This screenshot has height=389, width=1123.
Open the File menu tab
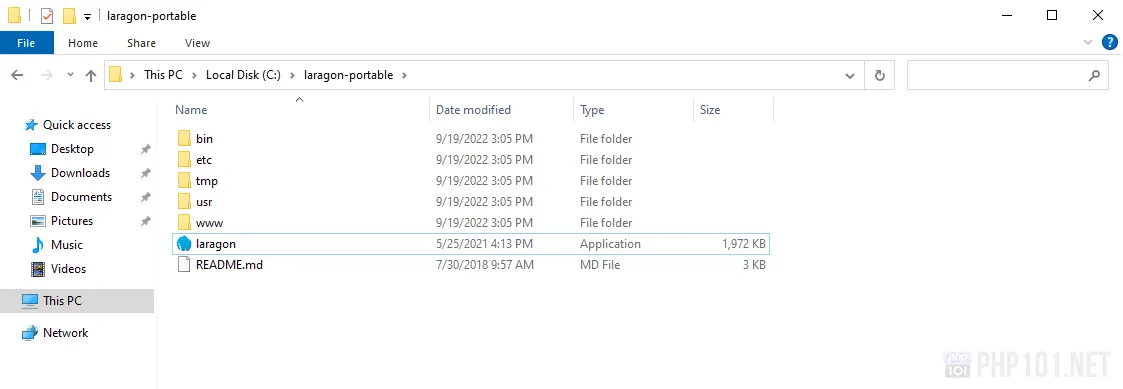(26, 43)
